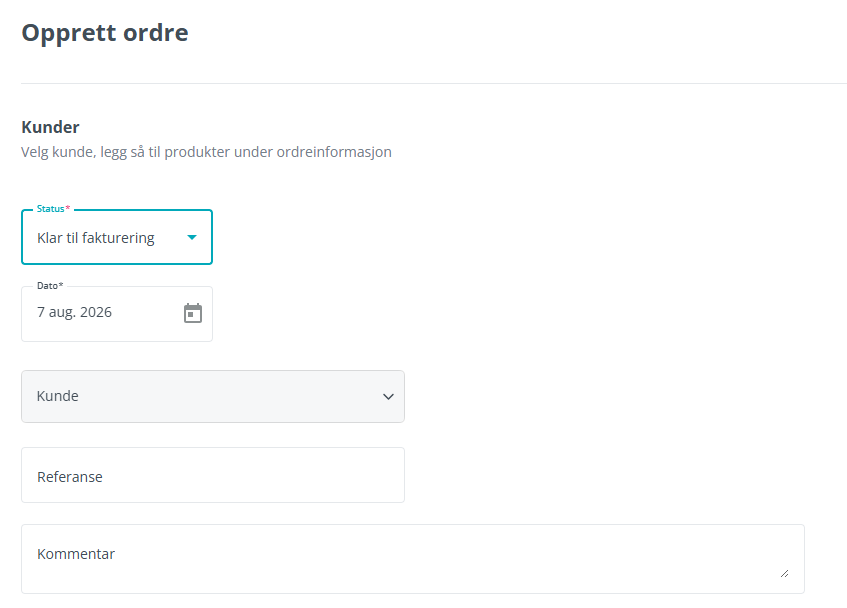Focus the Kommentar text area
Viewport: 847px width, 608px height.
pos(413,559)
